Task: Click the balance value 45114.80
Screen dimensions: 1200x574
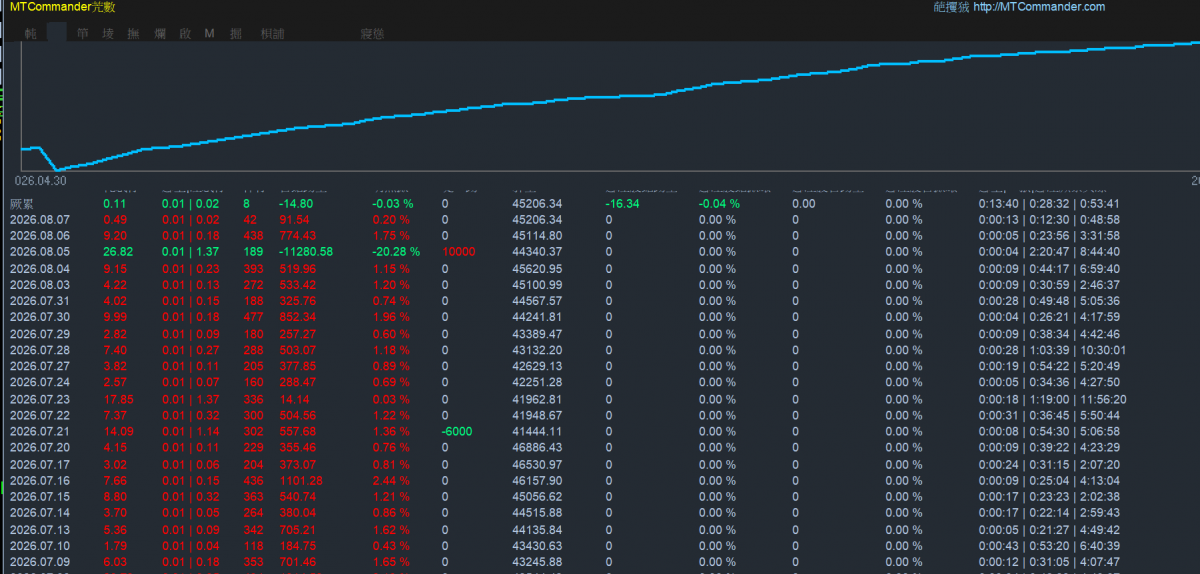Action: point(537,236)
